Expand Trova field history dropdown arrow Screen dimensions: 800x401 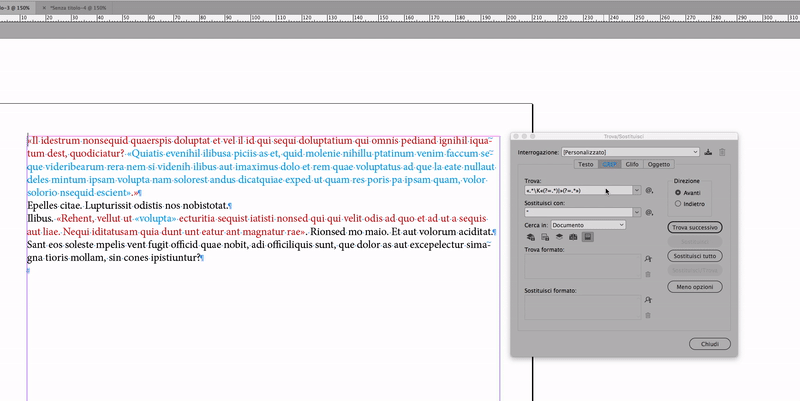(x=637, y=190)
